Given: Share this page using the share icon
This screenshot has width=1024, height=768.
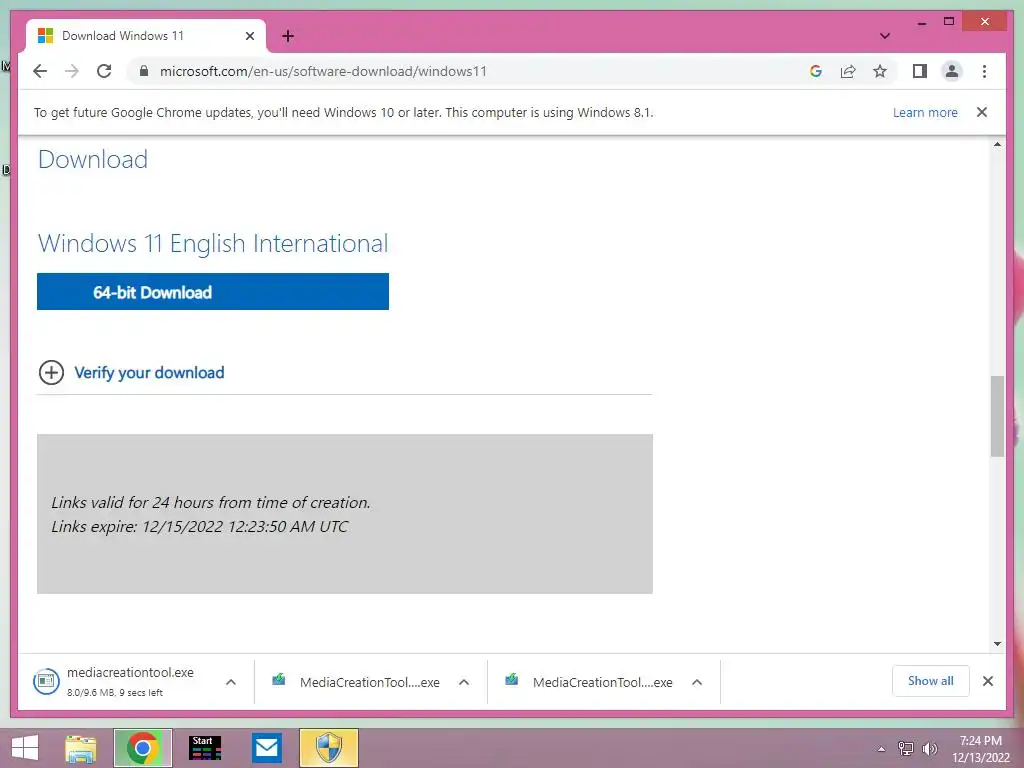Looking at the screenshot, I should click(848, 71).
